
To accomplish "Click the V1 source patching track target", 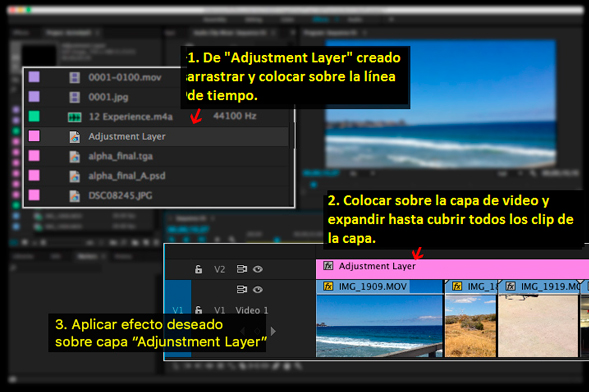I will [x=178, y=310].
